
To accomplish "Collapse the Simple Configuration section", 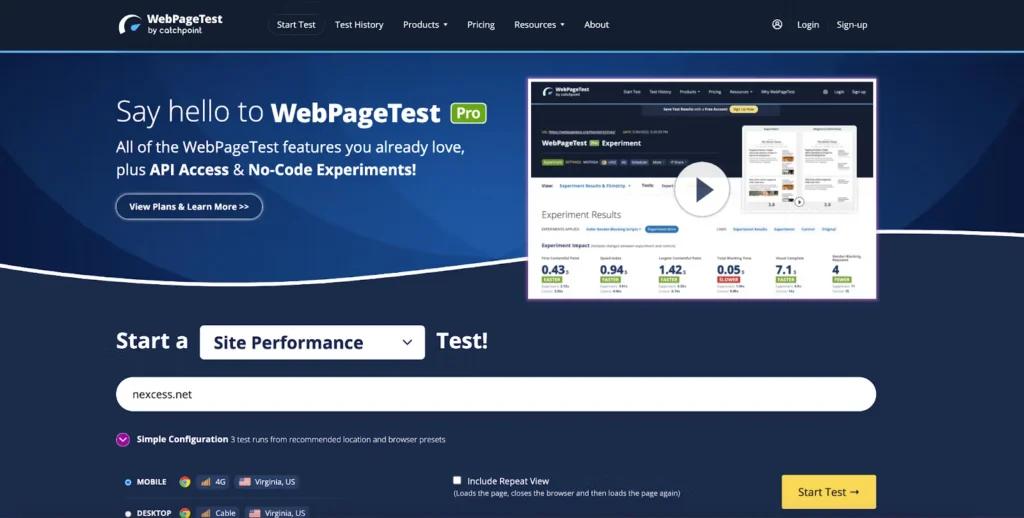I will point(123,439).
